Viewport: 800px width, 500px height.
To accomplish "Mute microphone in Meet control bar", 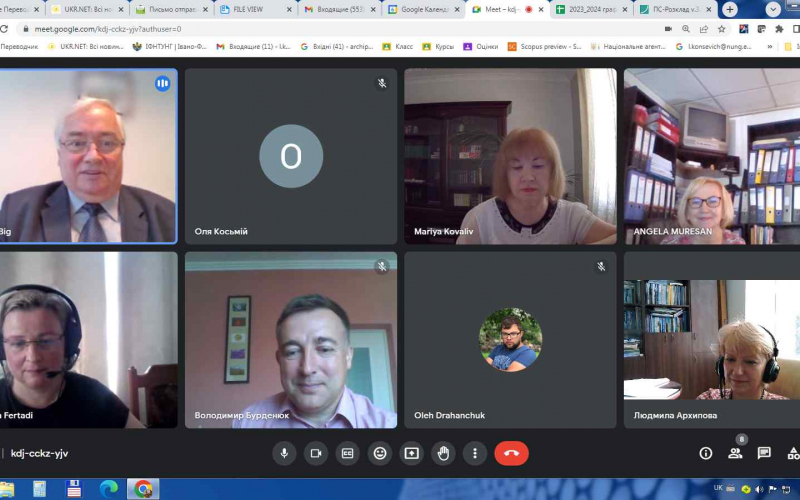I will 284,453.
